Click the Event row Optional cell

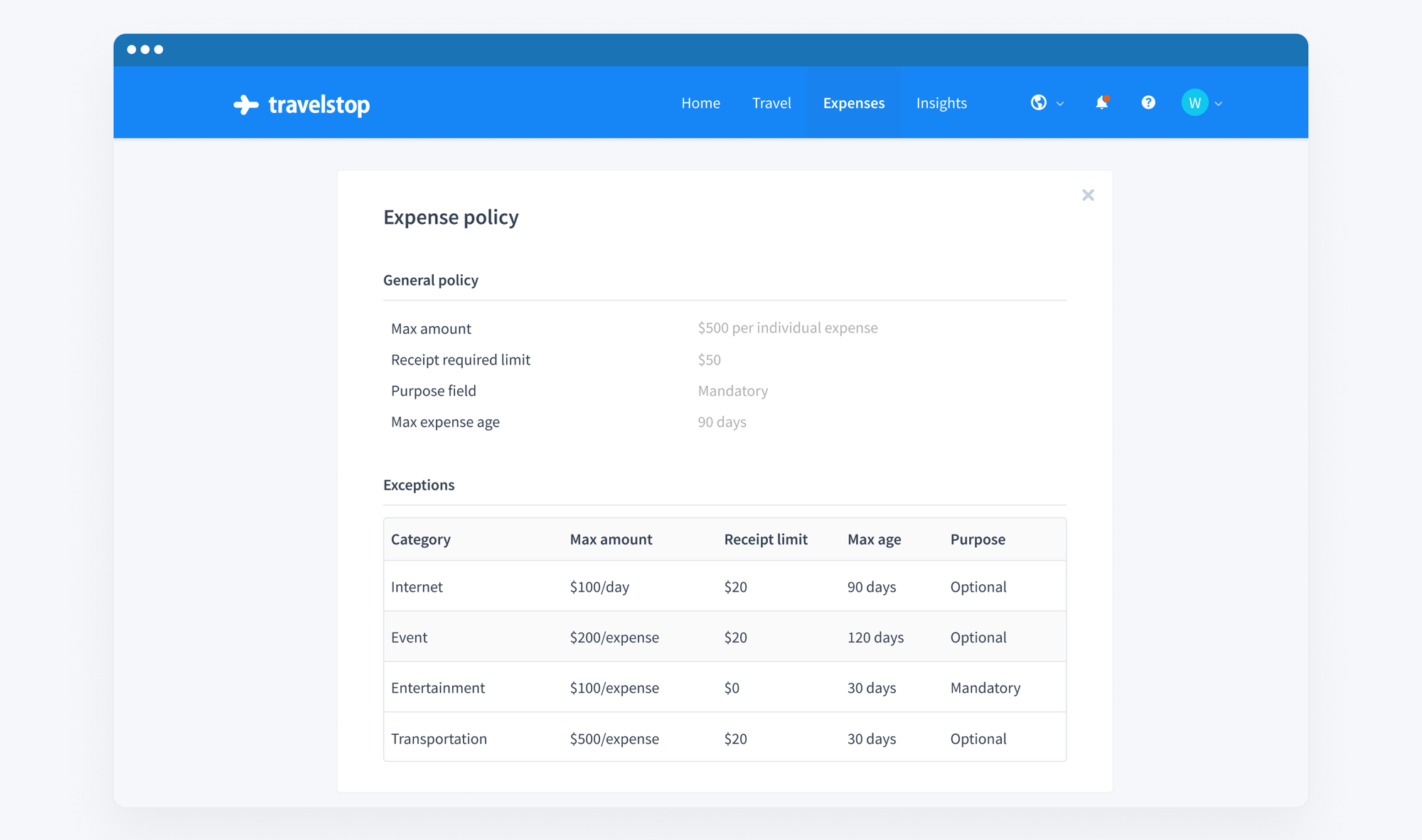978,637
